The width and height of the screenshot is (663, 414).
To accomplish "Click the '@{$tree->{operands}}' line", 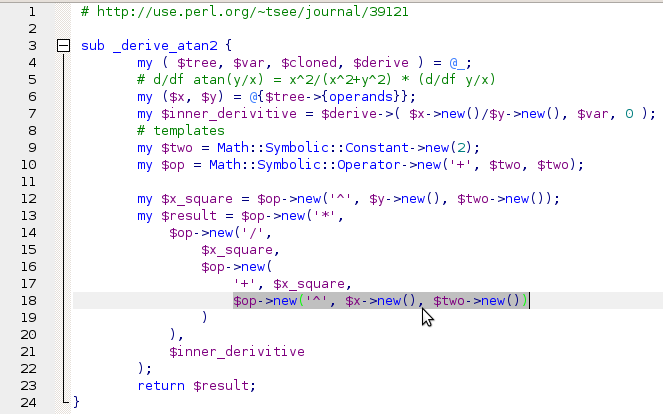I will (277, 97).
